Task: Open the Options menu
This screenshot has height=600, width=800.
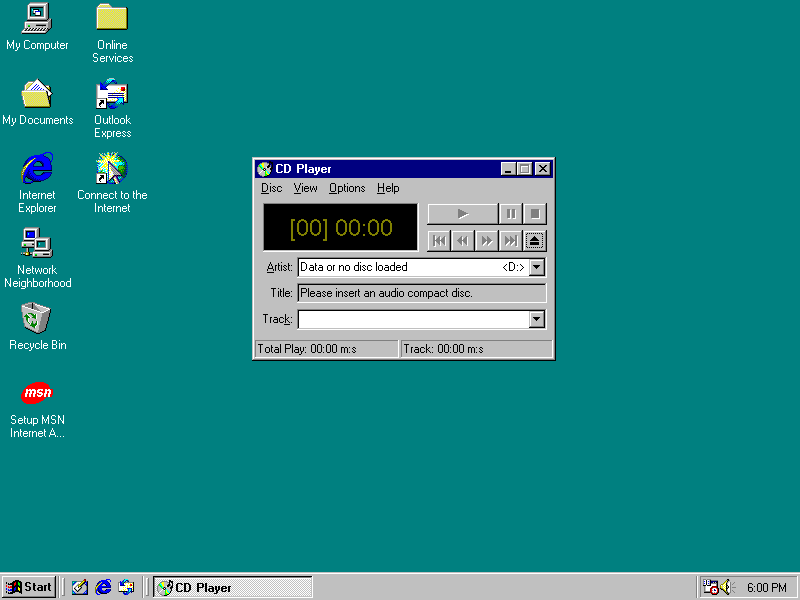Action: pyautogui.click(x=347, y=188)
